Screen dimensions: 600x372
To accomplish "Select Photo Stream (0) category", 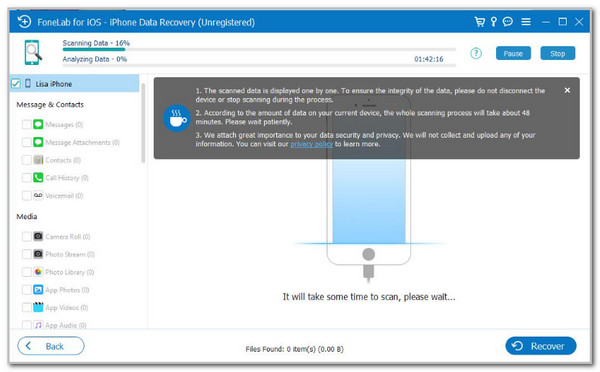I will pyautogui.click(x=70, y=255).
